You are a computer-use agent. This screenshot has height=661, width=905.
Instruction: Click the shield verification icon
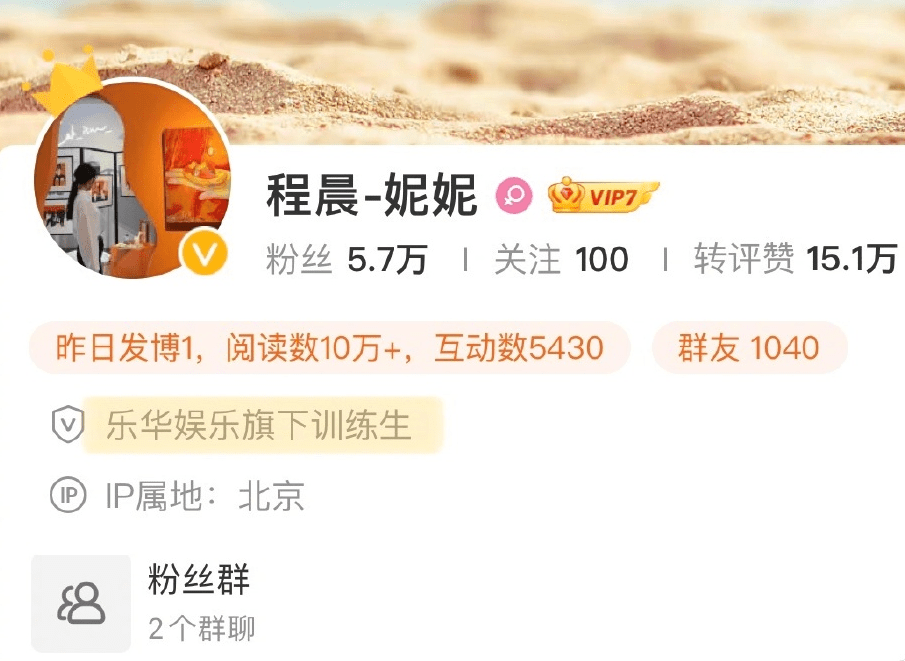[68, 425]
